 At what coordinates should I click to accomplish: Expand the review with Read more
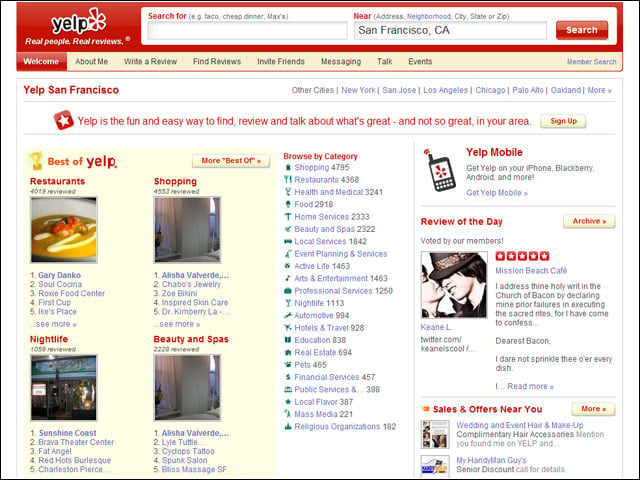(530, 386)
